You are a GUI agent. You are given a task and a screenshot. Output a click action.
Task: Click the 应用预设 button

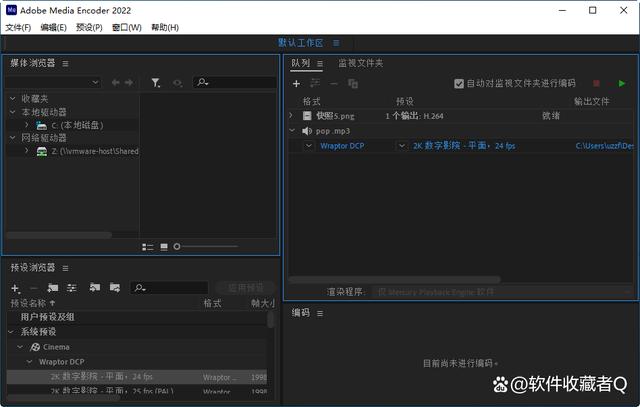[x=245, y=288]
